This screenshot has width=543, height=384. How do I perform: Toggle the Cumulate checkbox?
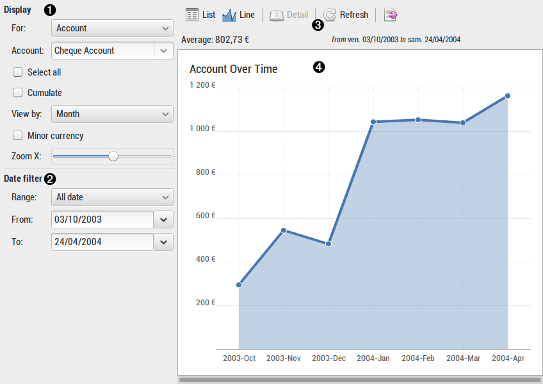[x=18, y=92]
